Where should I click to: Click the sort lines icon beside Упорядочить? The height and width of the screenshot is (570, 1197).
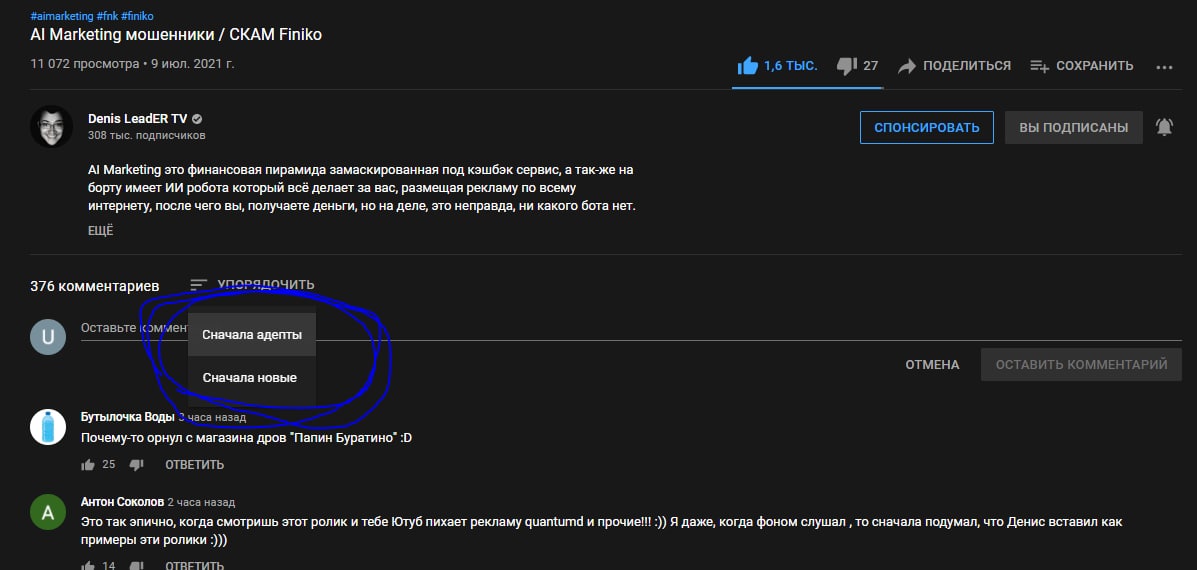[x=198, y=285]
